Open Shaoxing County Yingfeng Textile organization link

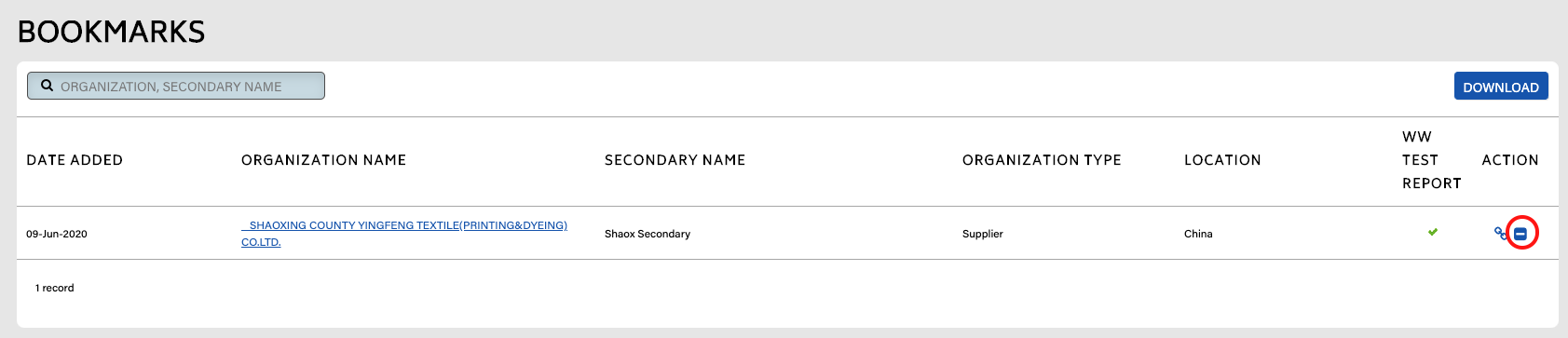tap(404, 233)
